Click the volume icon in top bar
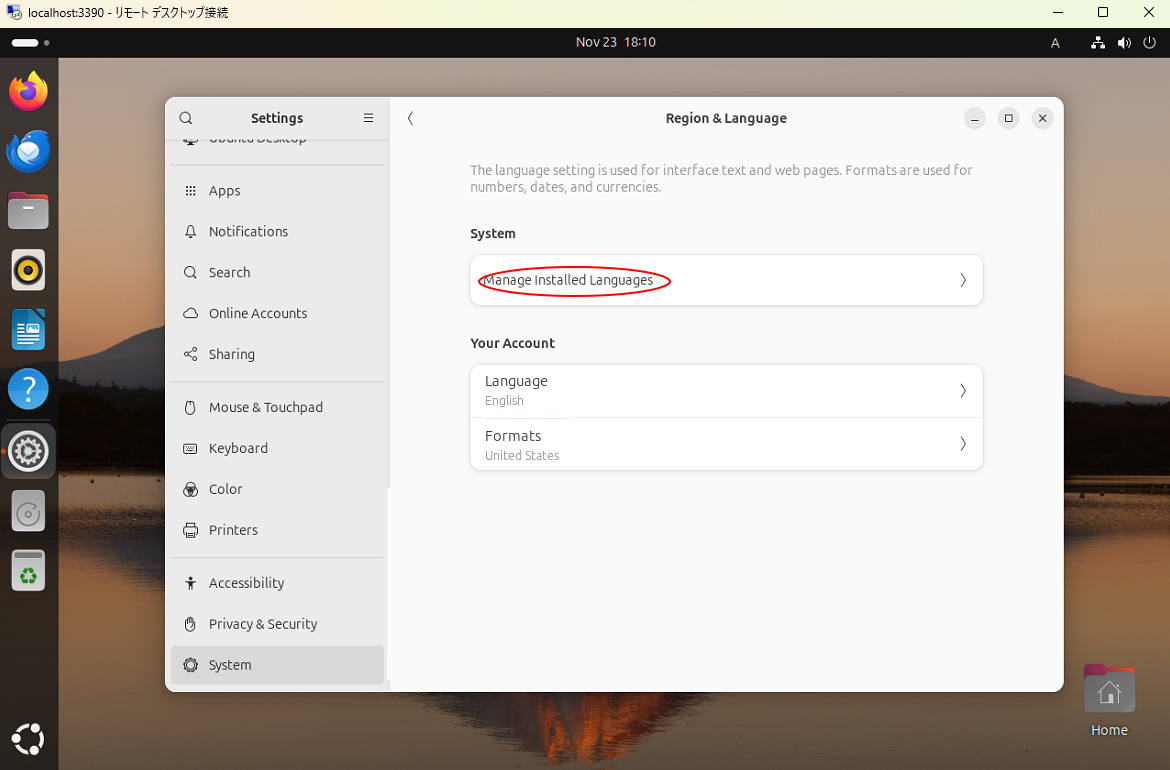The width and height of the screenshot is (1170, 770). point(1124,43)
